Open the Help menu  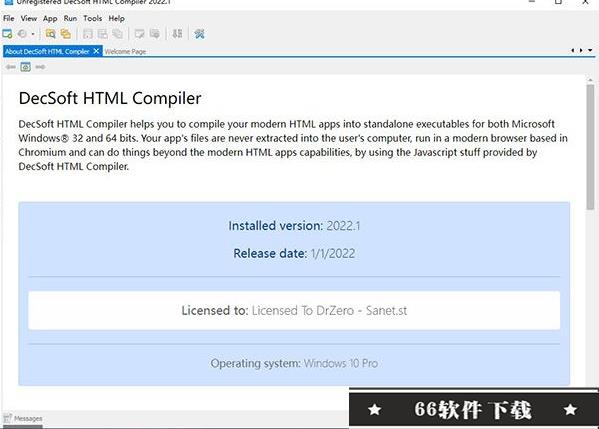pos(117,18)
